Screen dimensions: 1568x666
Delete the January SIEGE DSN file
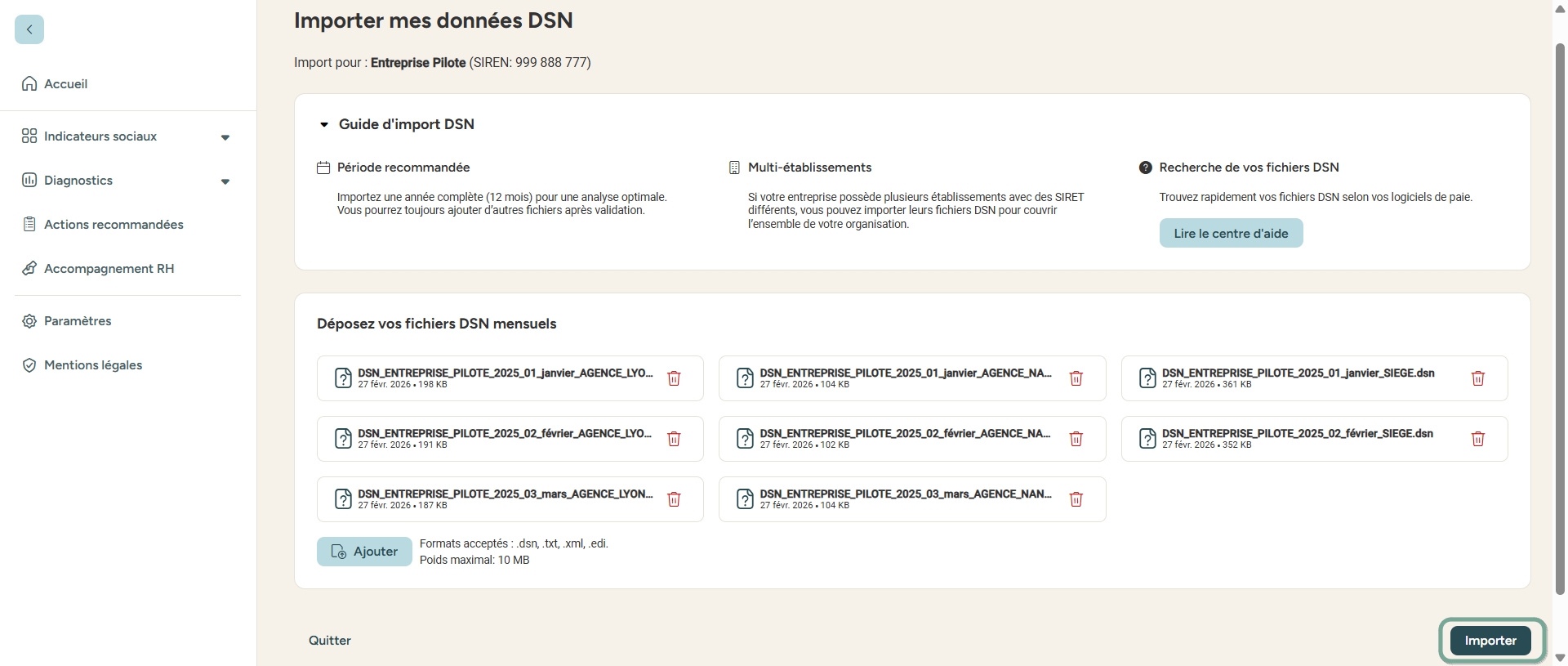(x=1477, y=378)
